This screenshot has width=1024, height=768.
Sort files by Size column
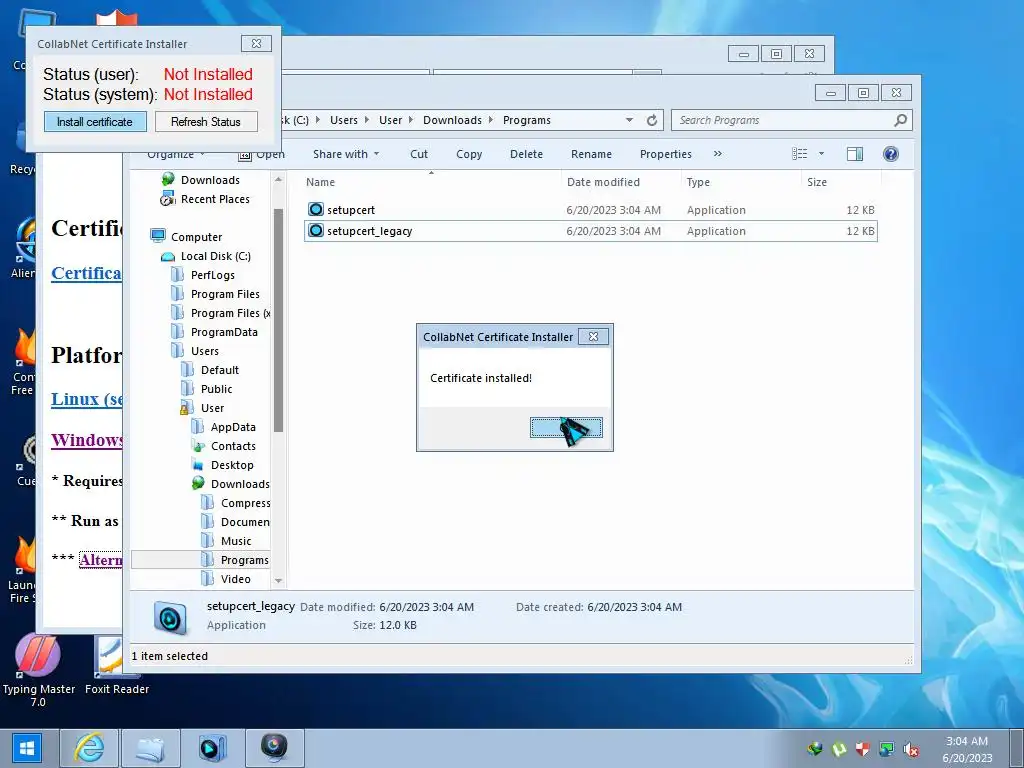(x=840, y=182)
